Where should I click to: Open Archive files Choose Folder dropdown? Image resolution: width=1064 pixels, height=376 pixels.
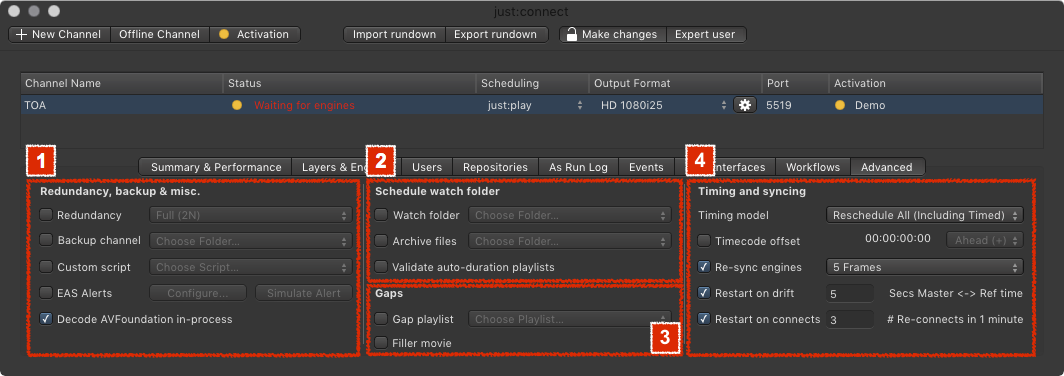(569, 240)
